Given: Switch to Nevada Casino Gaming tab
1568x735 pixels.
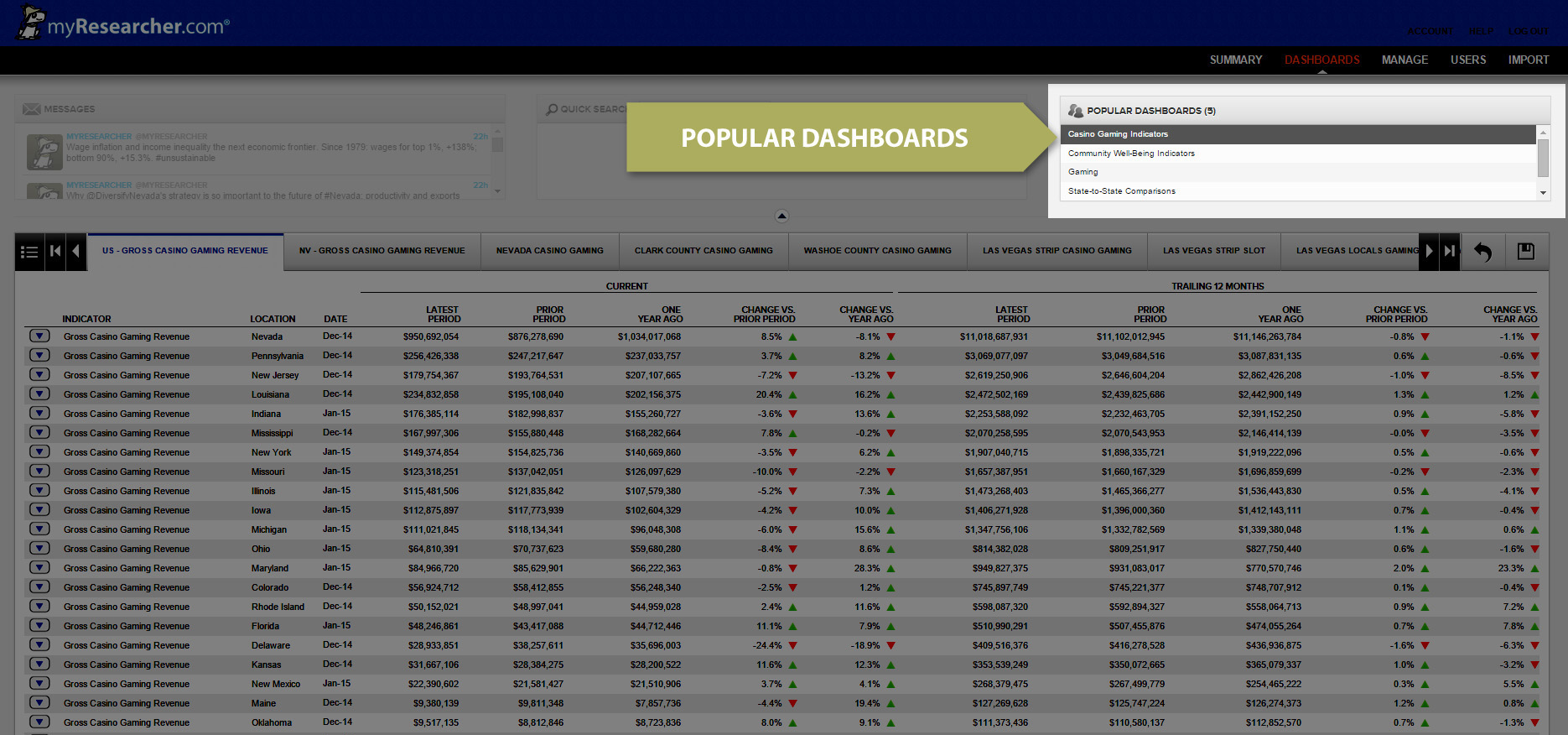Looking at the screenshot, I should click(x=550, y=251).
